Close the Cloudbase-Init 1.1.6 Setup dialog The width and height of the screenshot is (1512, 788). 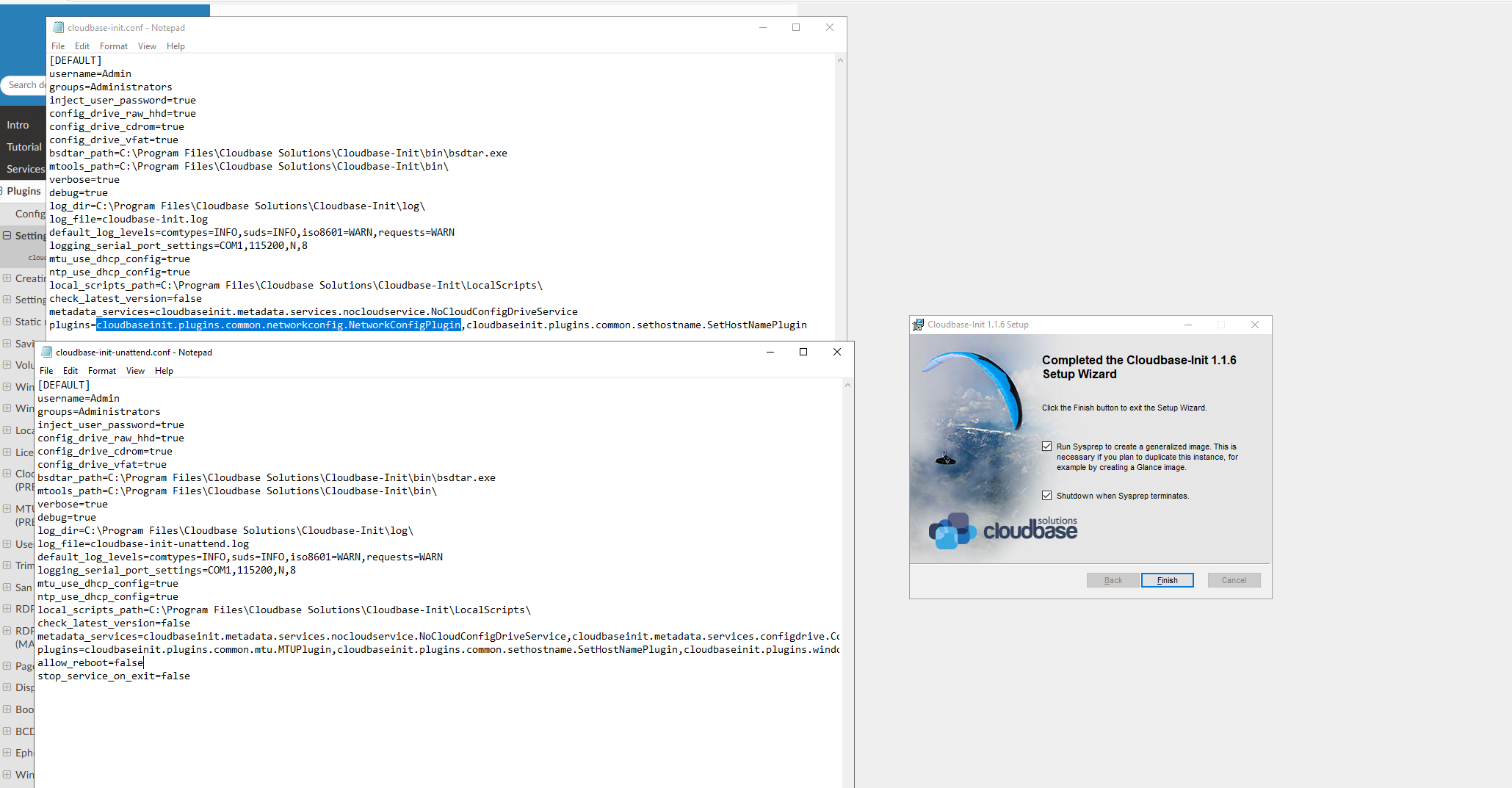click(1255, 325)
